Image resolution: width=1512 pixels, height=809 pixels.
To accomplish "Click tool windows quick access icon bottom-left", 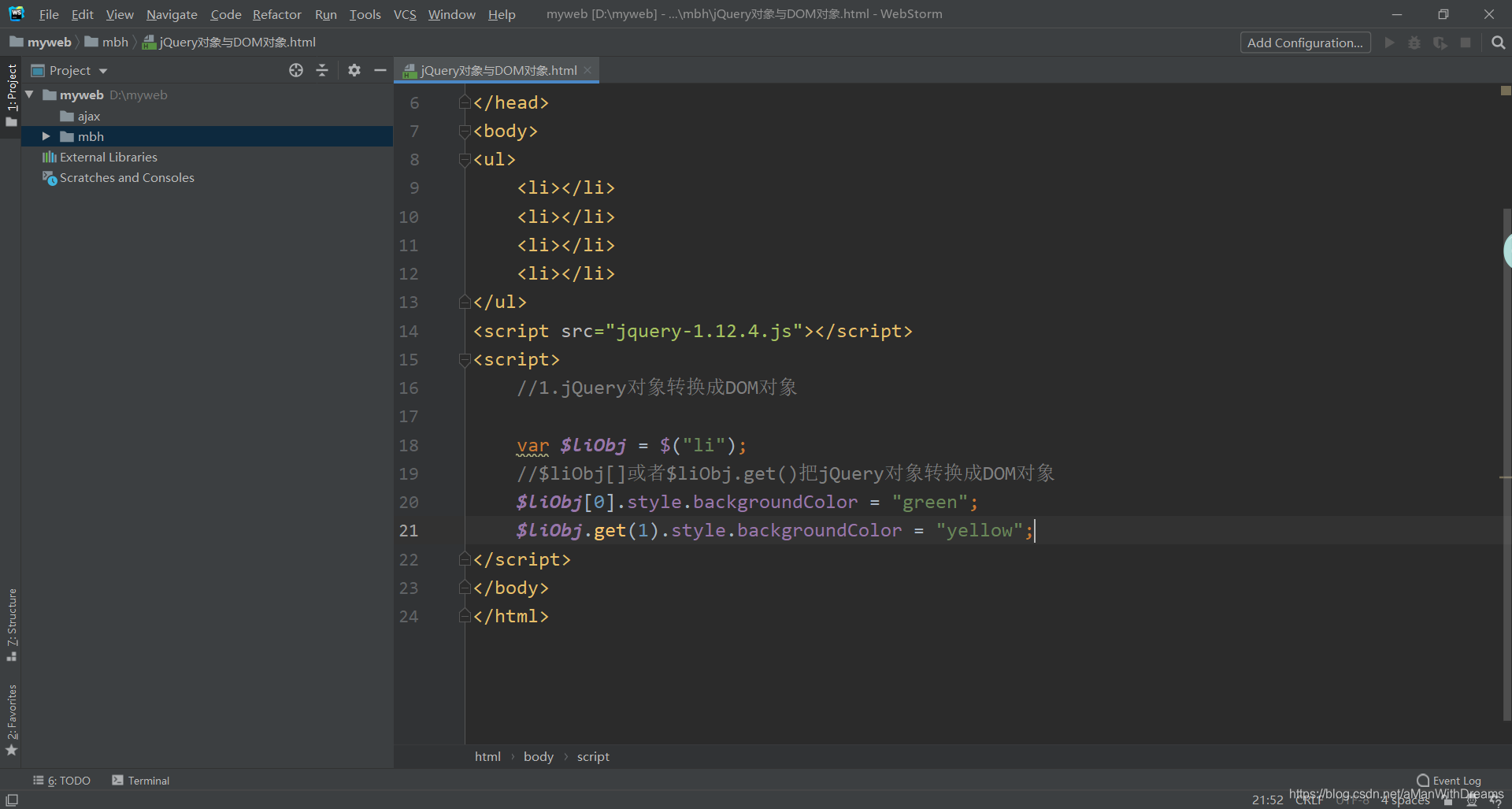I will tap(12, 800).
